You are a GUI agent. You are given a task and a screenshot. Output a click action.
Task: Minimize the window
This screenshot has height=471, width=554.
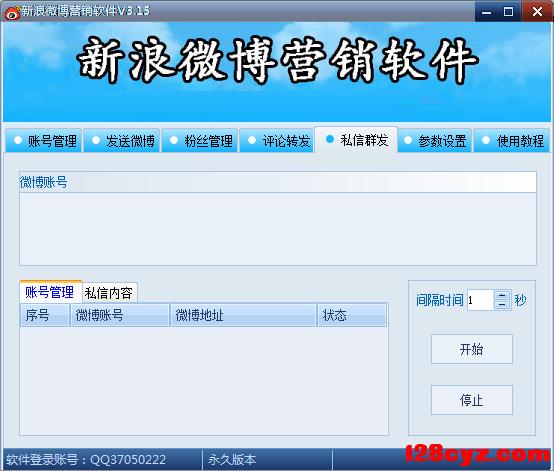(487, 12)
